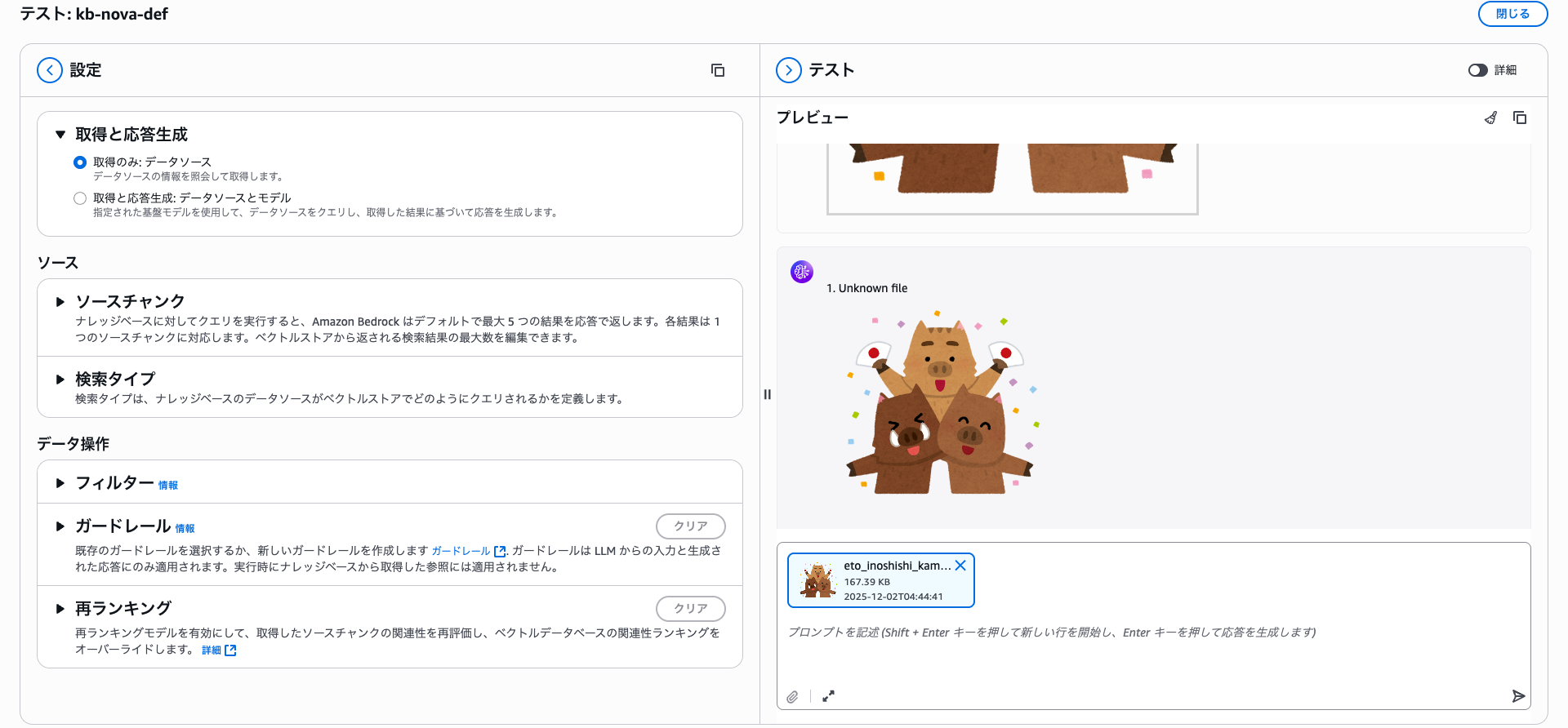Select 取得のみ: データソース radio option

(80, 162)
